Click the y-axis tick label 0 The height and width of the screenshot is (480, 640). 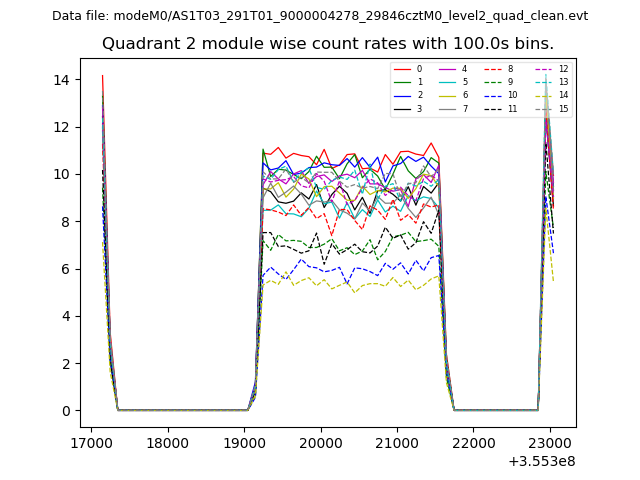[x=63, y=411]
